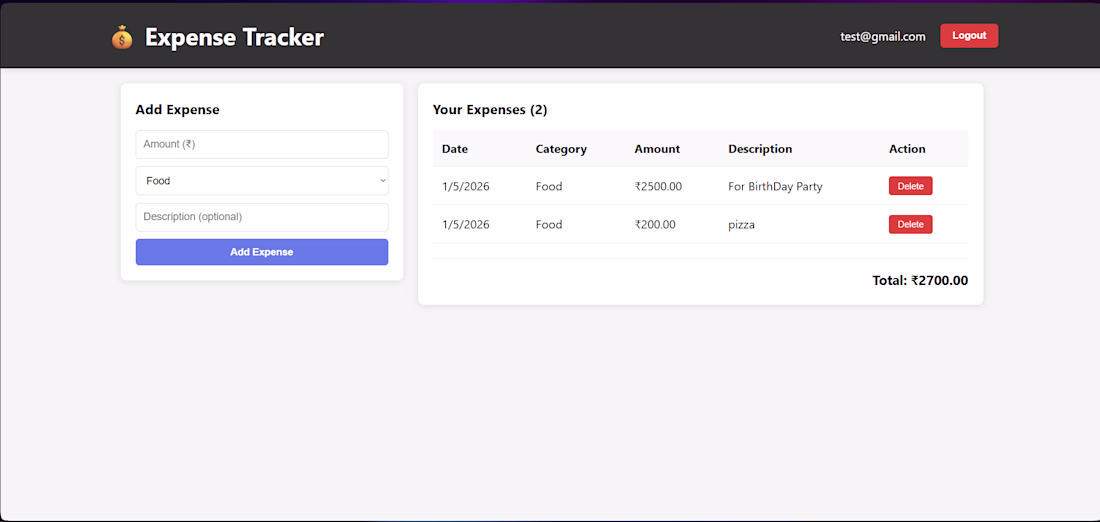Click the Total ₹2700.00 summary text
Screen dimensions: 1100x522
click(x=919, y=281)
